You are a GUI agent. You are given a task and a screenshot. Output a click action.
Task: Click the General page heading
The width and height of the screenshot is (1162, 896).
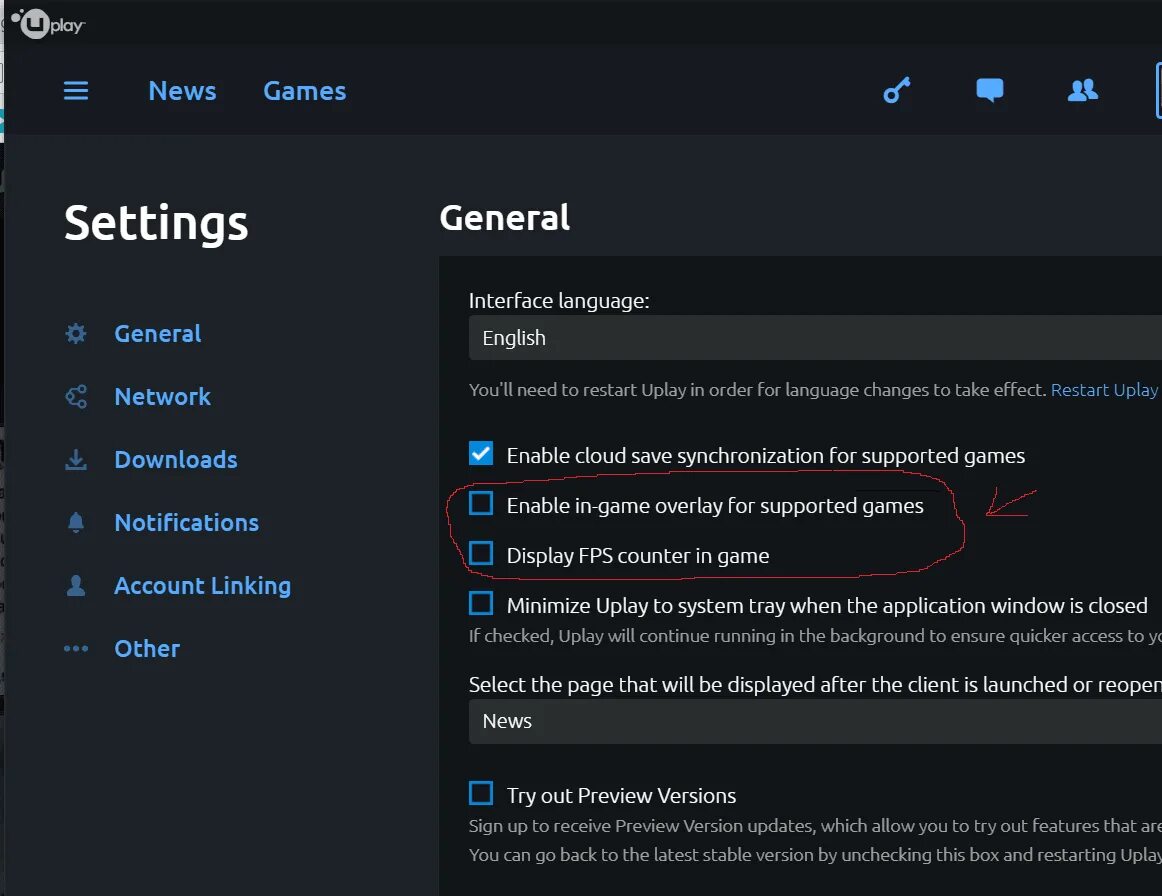point(505,218)
